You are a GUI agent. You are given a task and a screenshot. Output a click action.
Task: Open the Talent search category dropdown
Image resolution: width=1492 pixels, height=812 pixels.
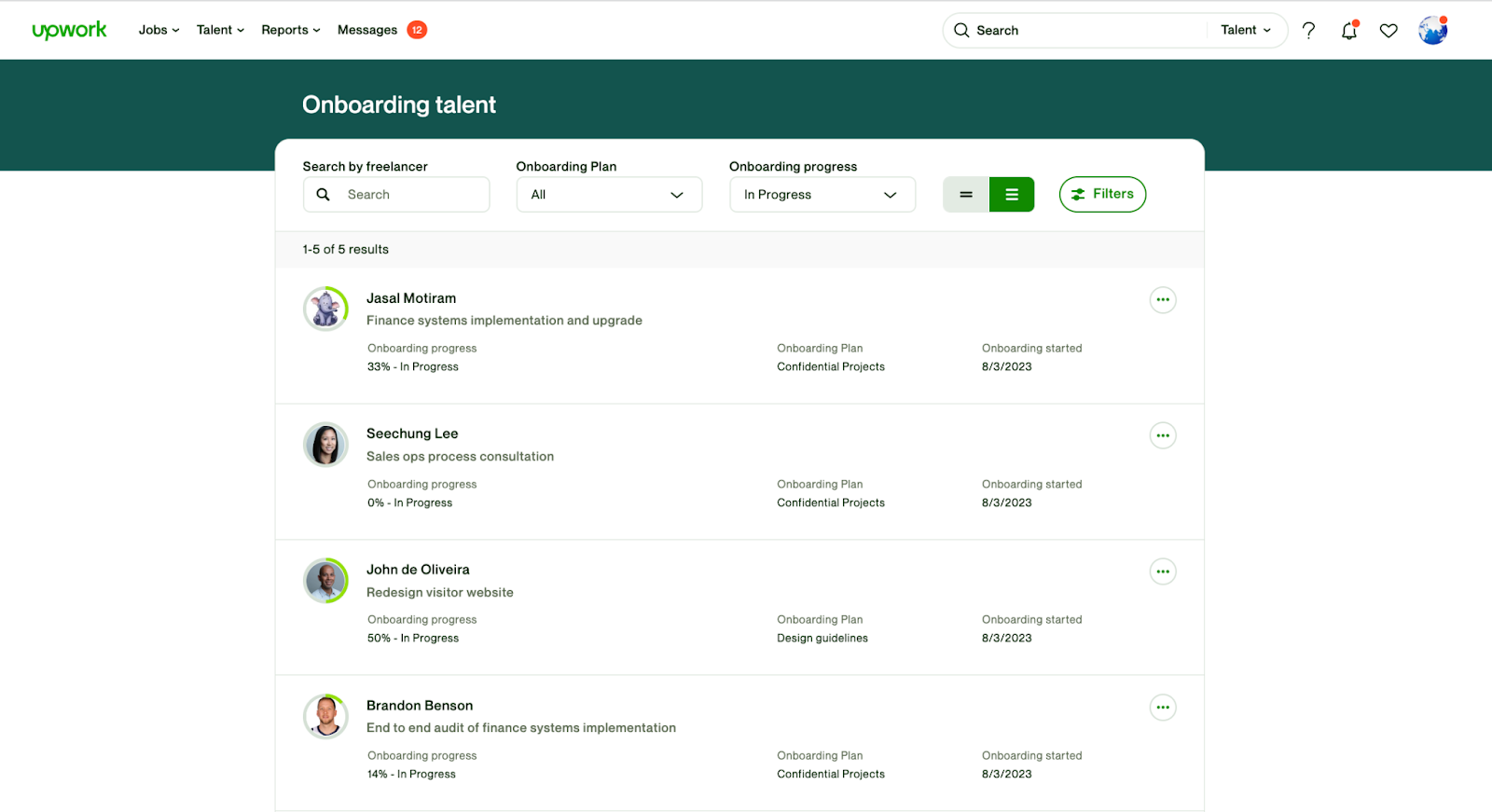[x=1246, y=31]
